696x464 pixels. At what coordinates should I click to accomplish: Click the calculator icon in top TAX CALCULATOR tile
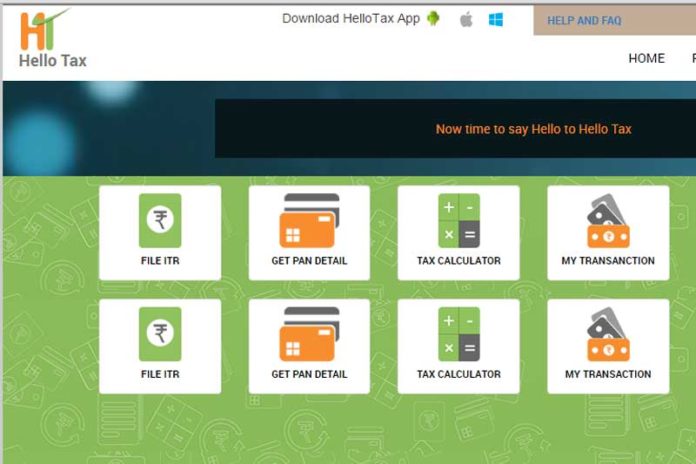(x=459, y=221)
